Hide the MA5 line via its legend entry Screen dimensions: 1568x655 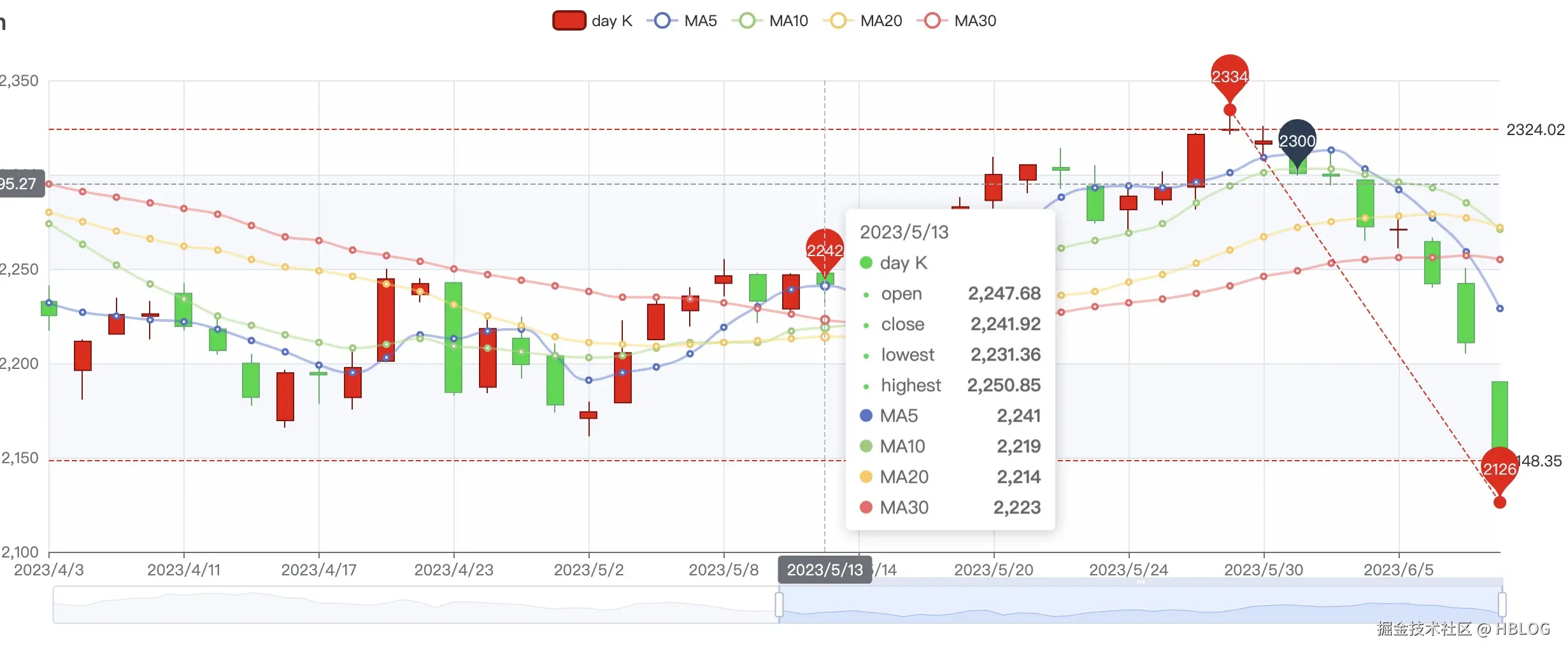[681, 21]
